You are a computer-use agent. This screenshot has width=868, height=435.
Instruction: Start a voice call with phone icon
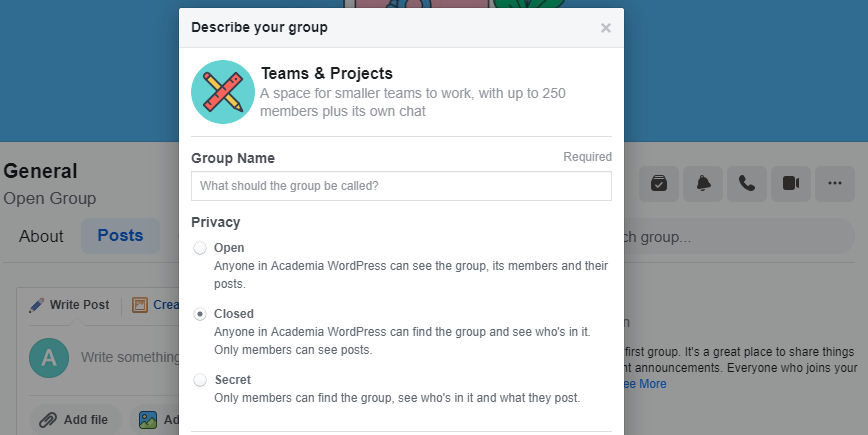pyautogui.click(x=747, y=184)
